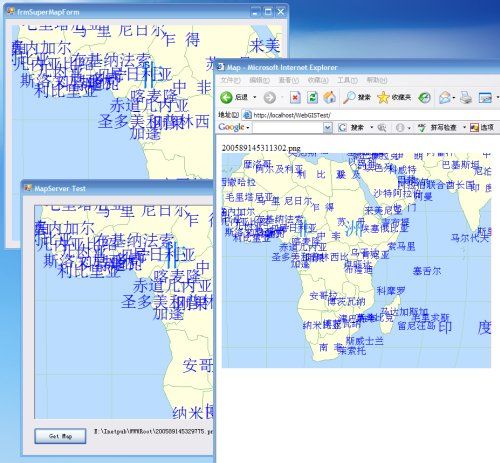Click the greyed highlight icon on Google toolbar

pyautogui.click(x=382, y=127)
